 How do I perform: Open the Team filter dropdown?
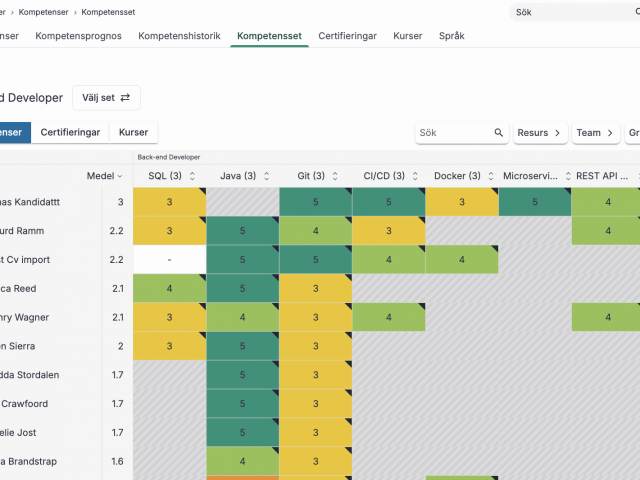(x=594, y=132)
